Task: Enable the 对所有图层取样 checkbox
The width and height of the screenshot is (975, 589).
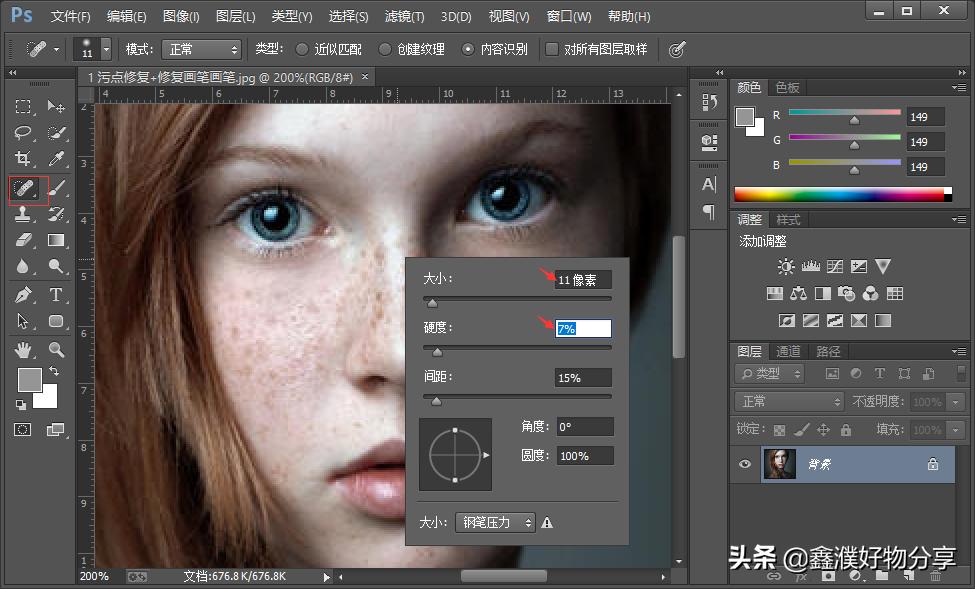Action: 551,49
